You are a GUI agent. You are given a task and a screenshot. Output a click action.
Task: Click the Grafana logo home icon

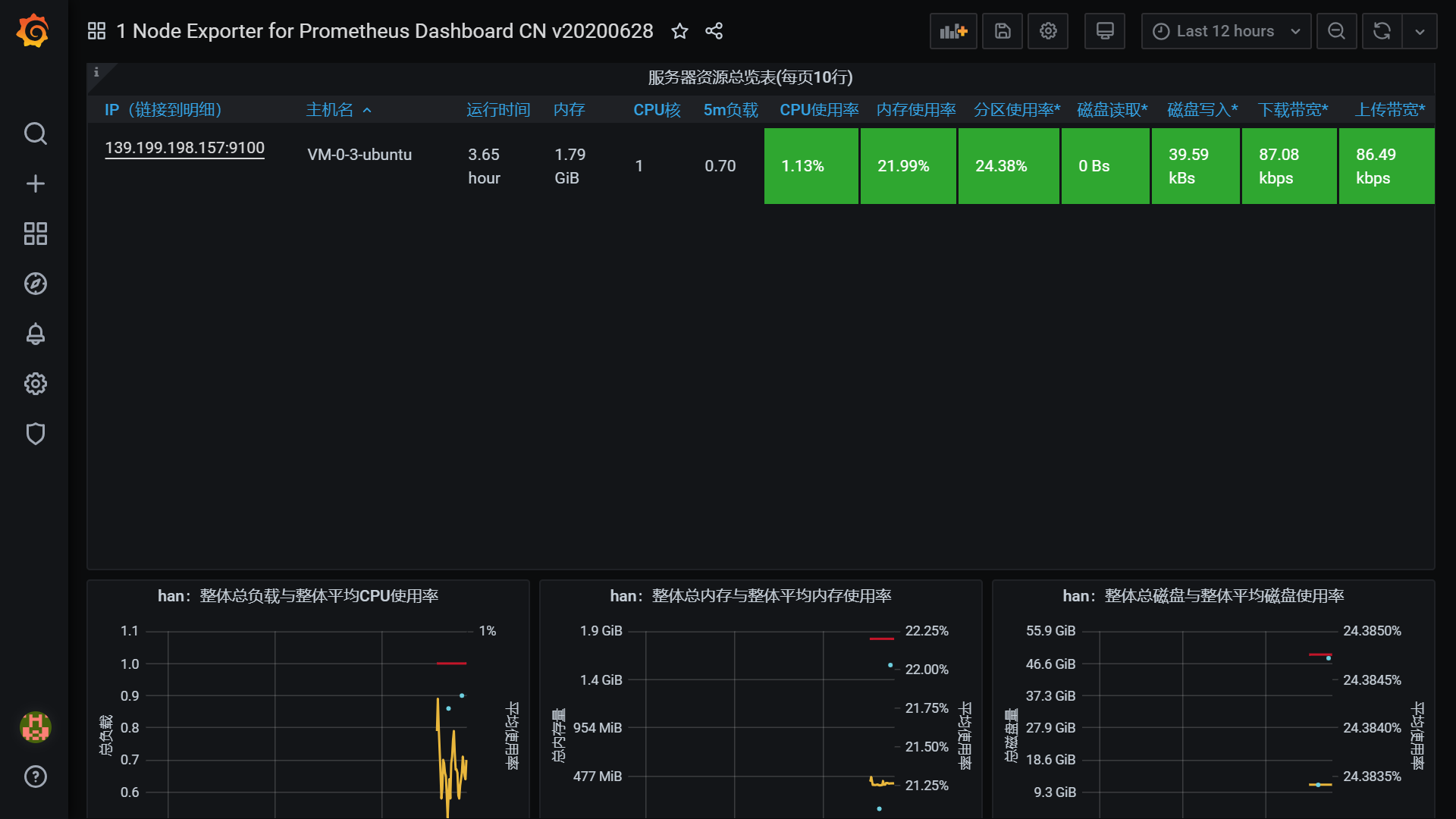33,31
